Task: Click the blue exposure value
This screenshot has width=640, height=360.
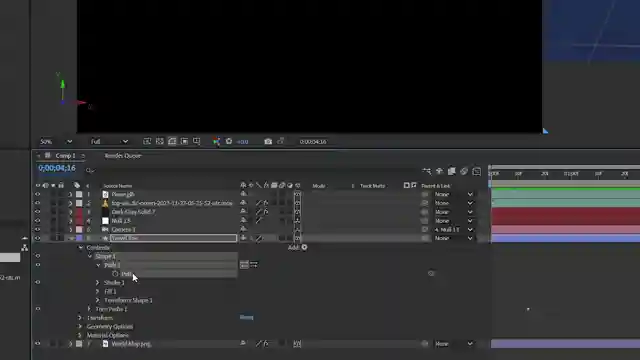Action: (x=242, y=142)
